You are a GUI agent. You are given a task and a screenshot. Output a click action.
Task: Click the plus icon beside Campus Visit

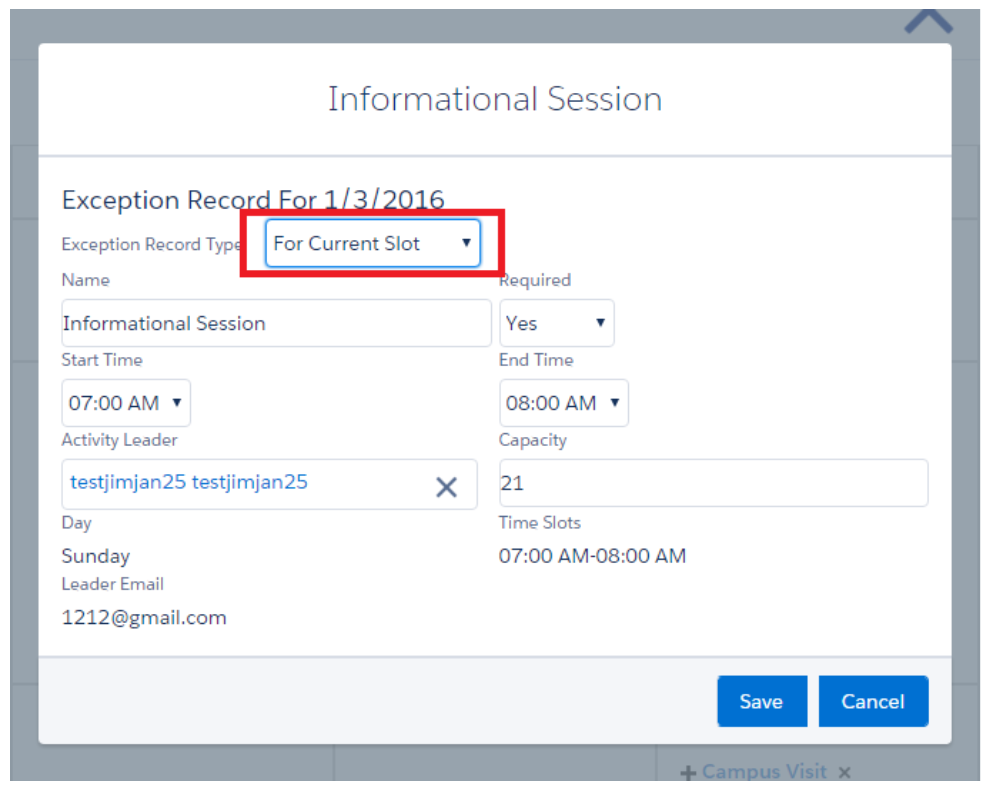(688, 773)
